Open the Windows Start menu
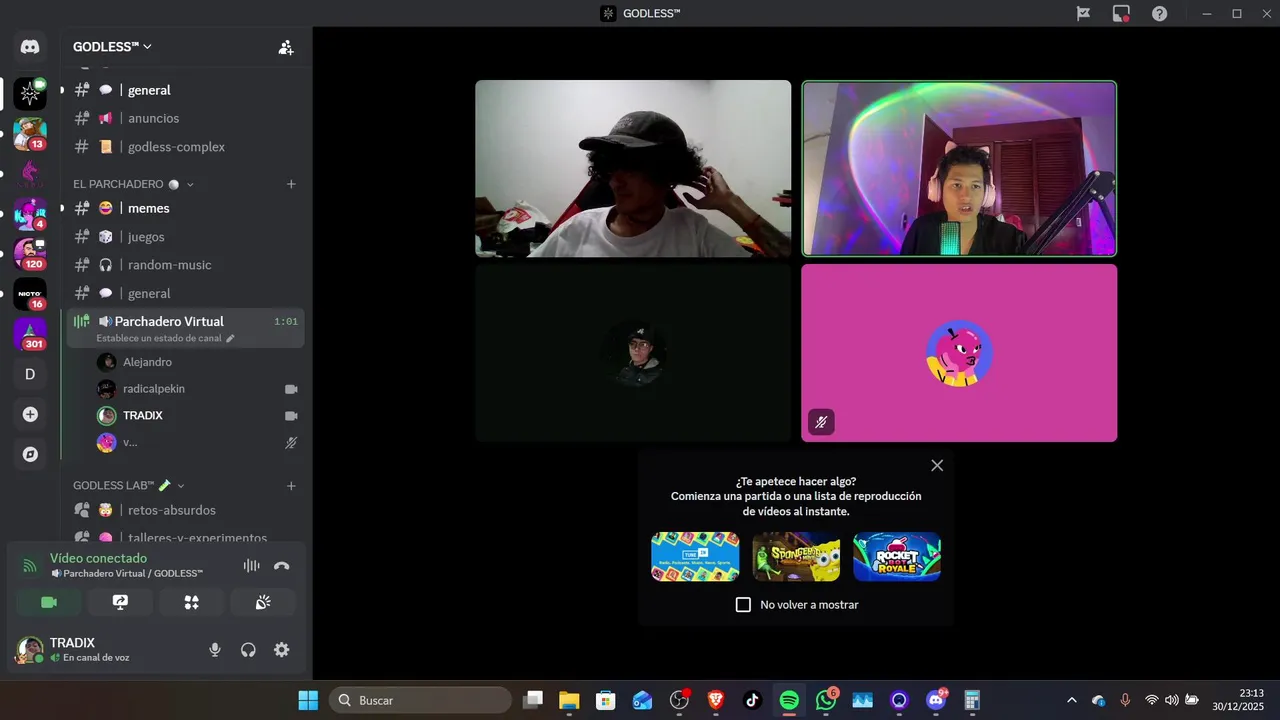This screenshot has width=1280, height=720. click(x=308, y=700)
